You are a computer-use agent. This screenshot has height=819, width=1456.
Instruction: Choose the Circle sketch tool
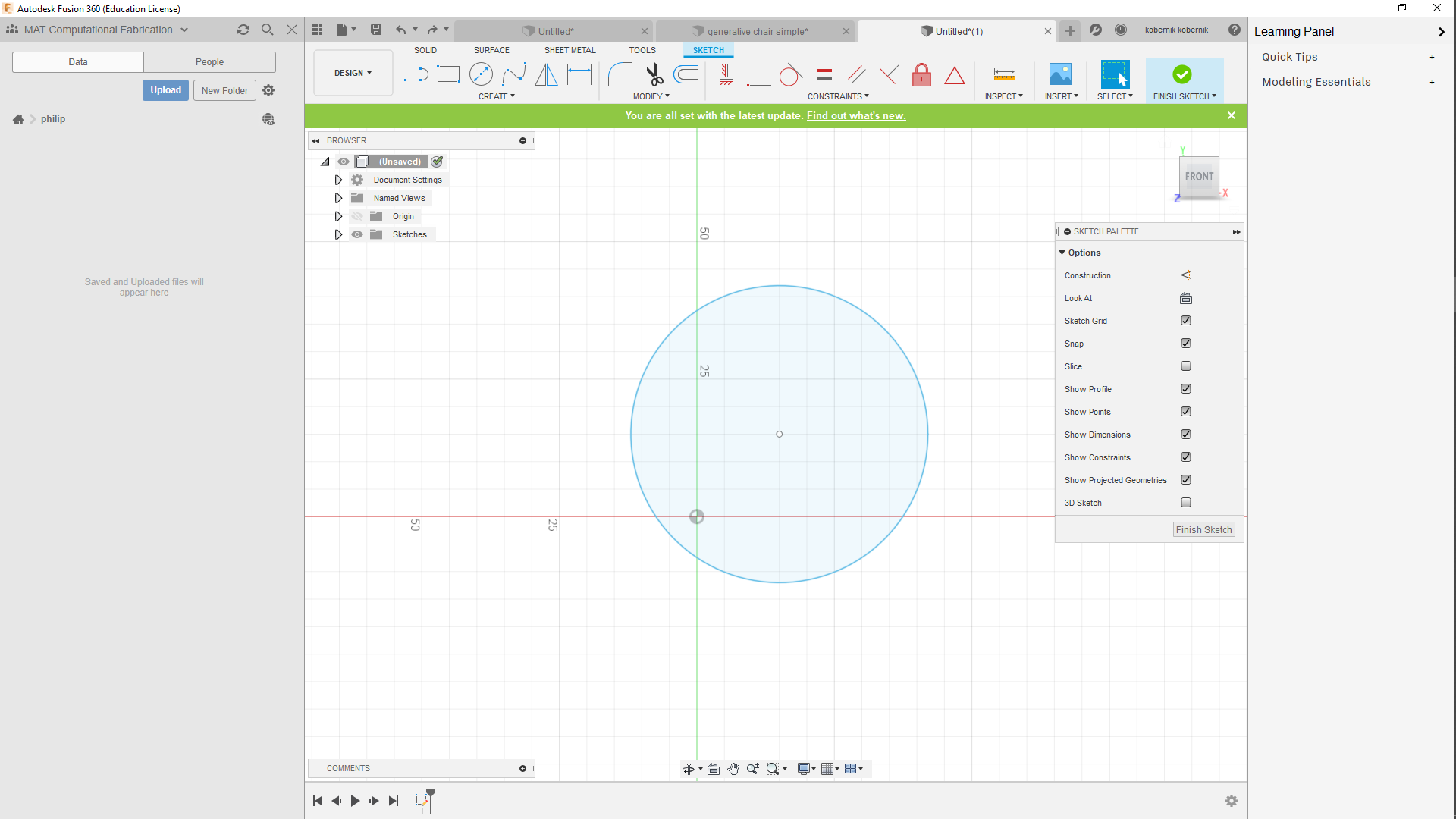482,74
